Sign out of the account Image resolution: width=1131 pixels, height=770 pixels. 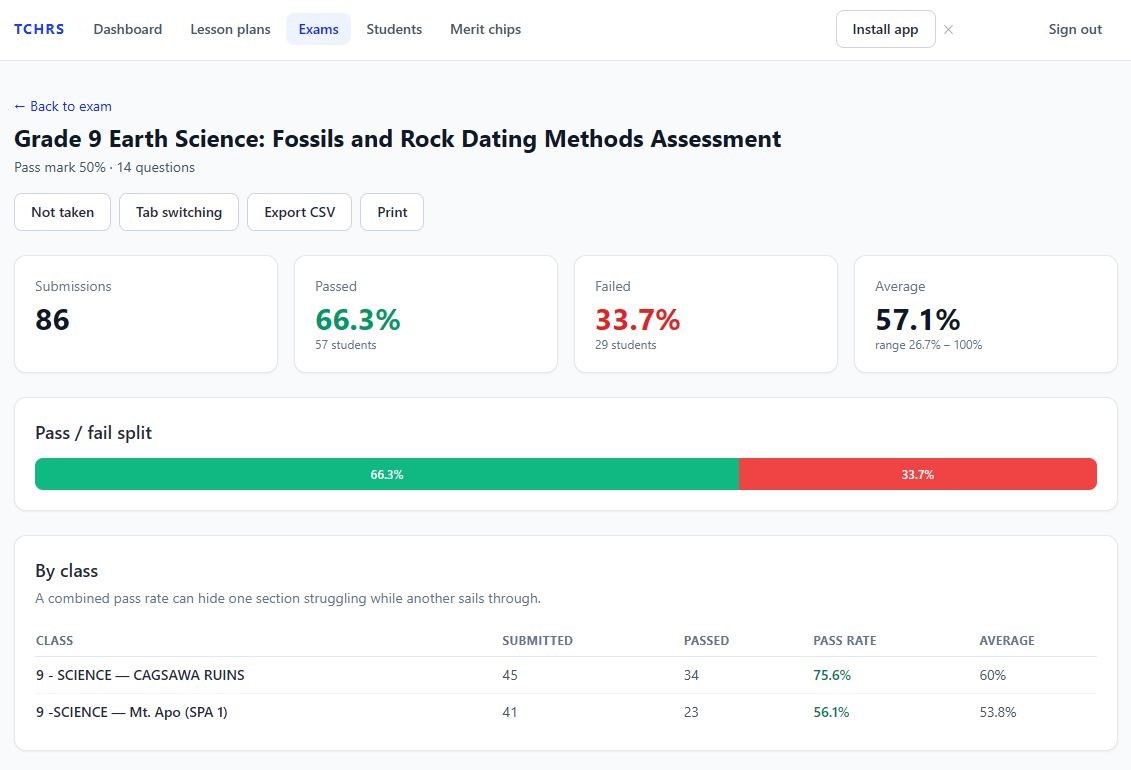point(1075,30)
